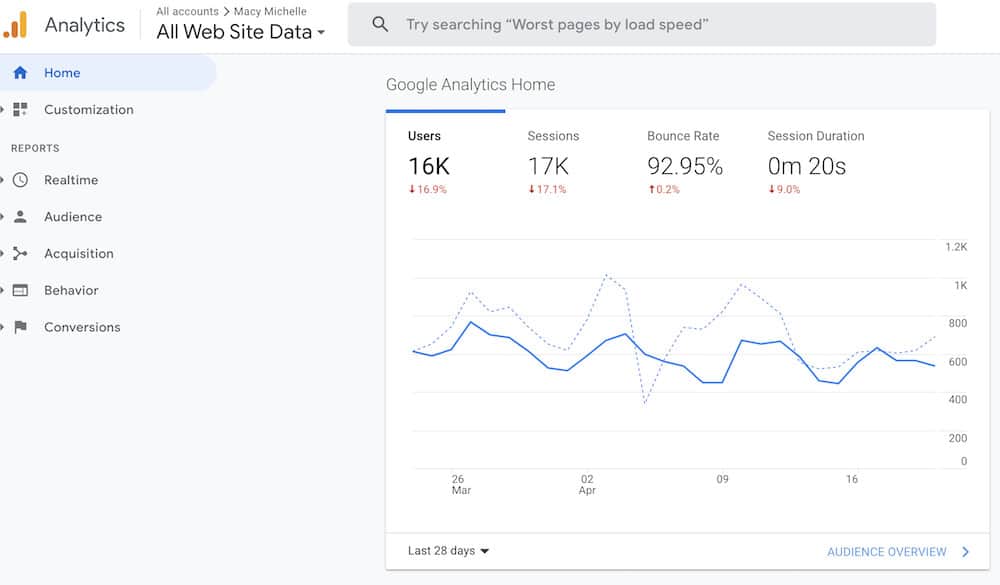Expand the Acquisition tree arrow
1000x585 pixels.
(x=2, y=253)
